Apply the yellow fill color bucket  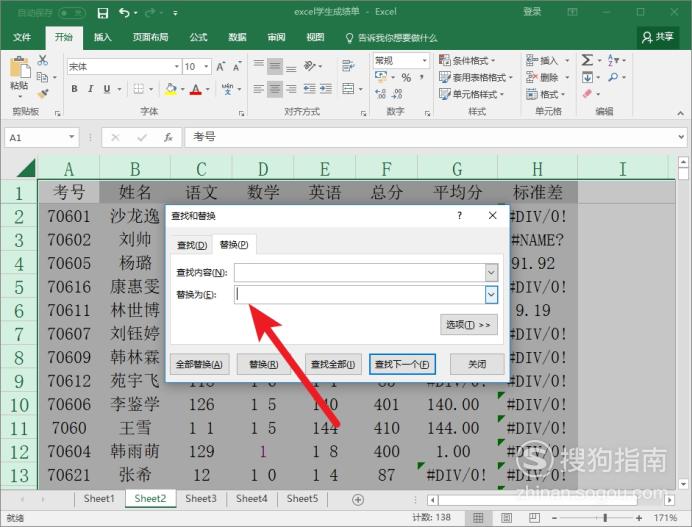pyautogui.click(x=170, y=89)
